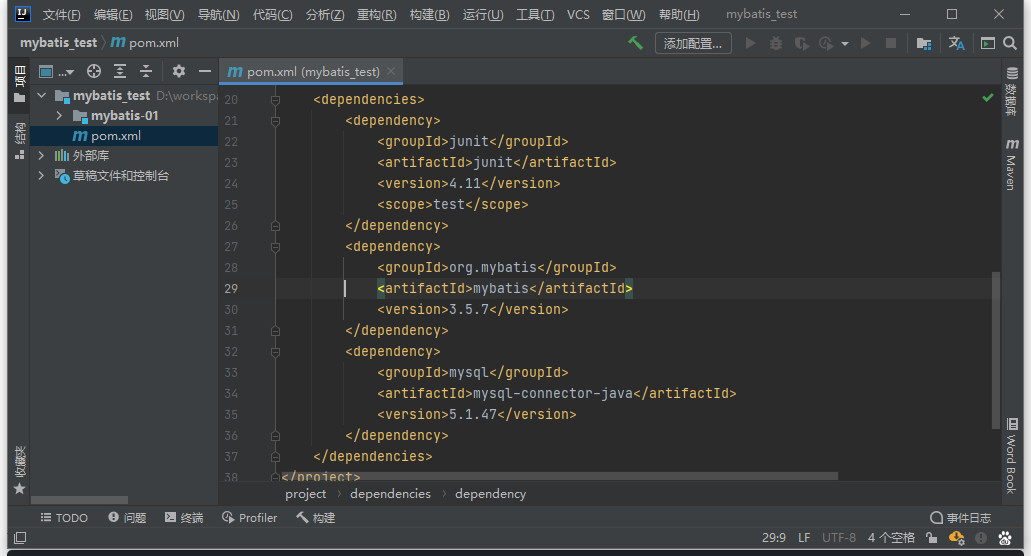
Task: Toggle tool window bars in bottom-left corner
Action: click(20, 538)
